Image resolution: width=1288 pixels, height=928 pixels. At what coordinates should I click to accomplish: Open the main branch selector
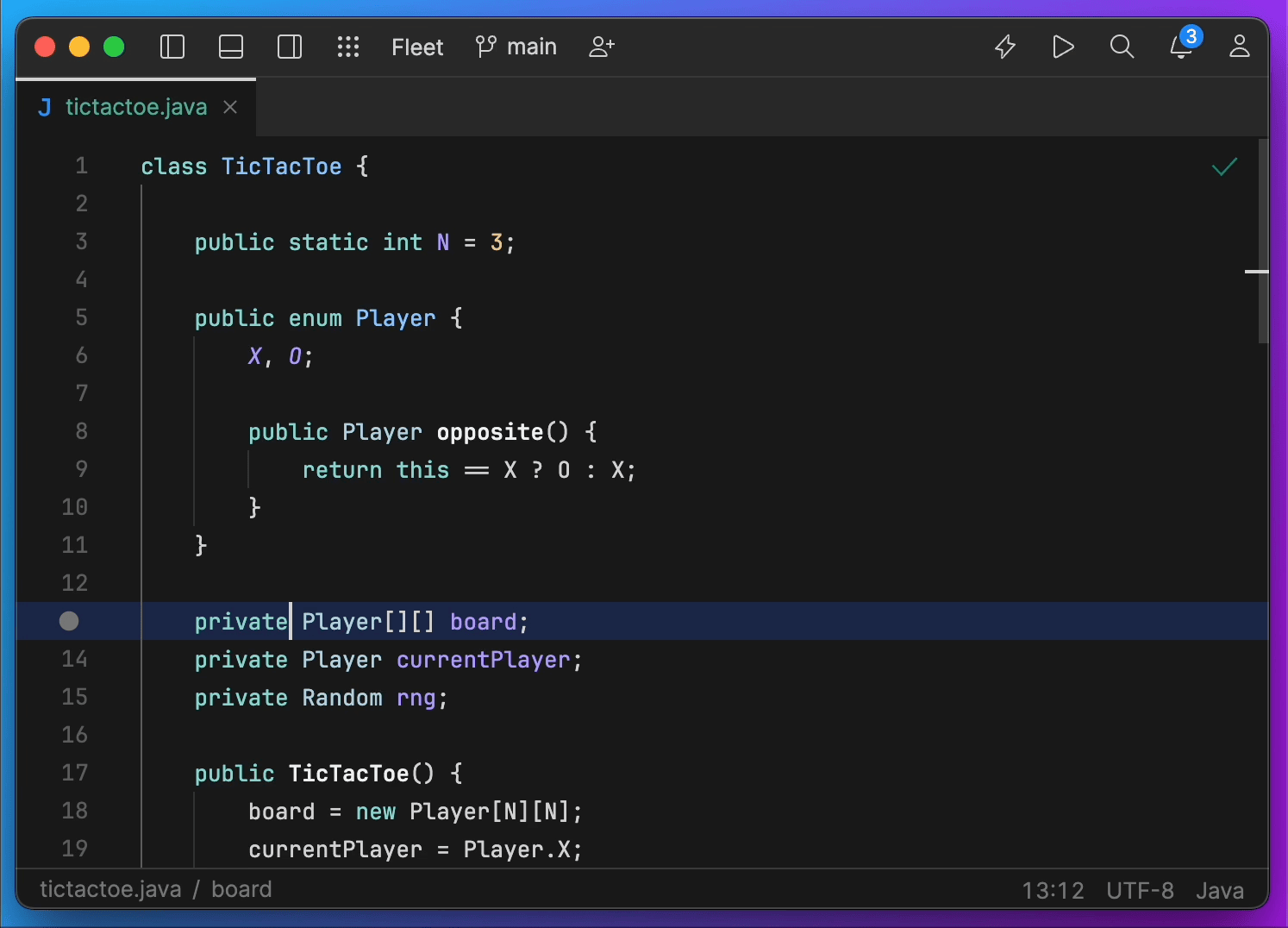click(516, 47)
